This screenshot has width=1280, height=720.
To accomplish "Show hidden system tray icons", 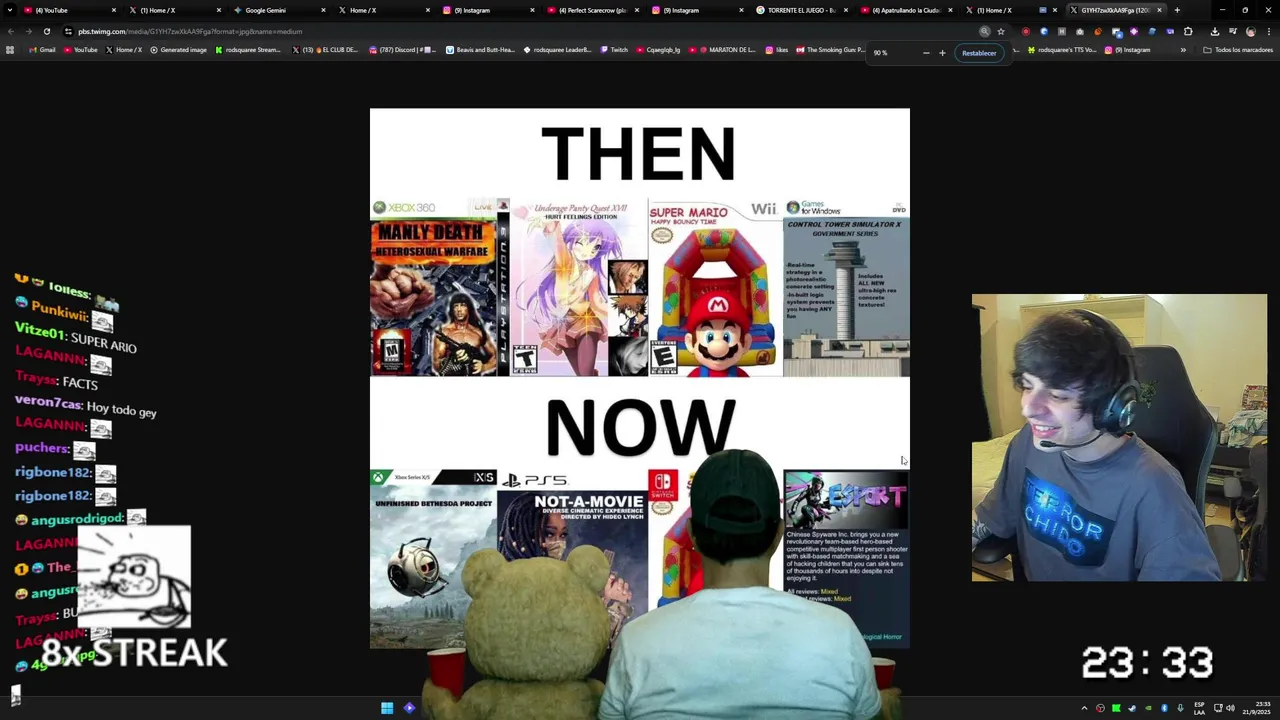I will coord(1084,708).
